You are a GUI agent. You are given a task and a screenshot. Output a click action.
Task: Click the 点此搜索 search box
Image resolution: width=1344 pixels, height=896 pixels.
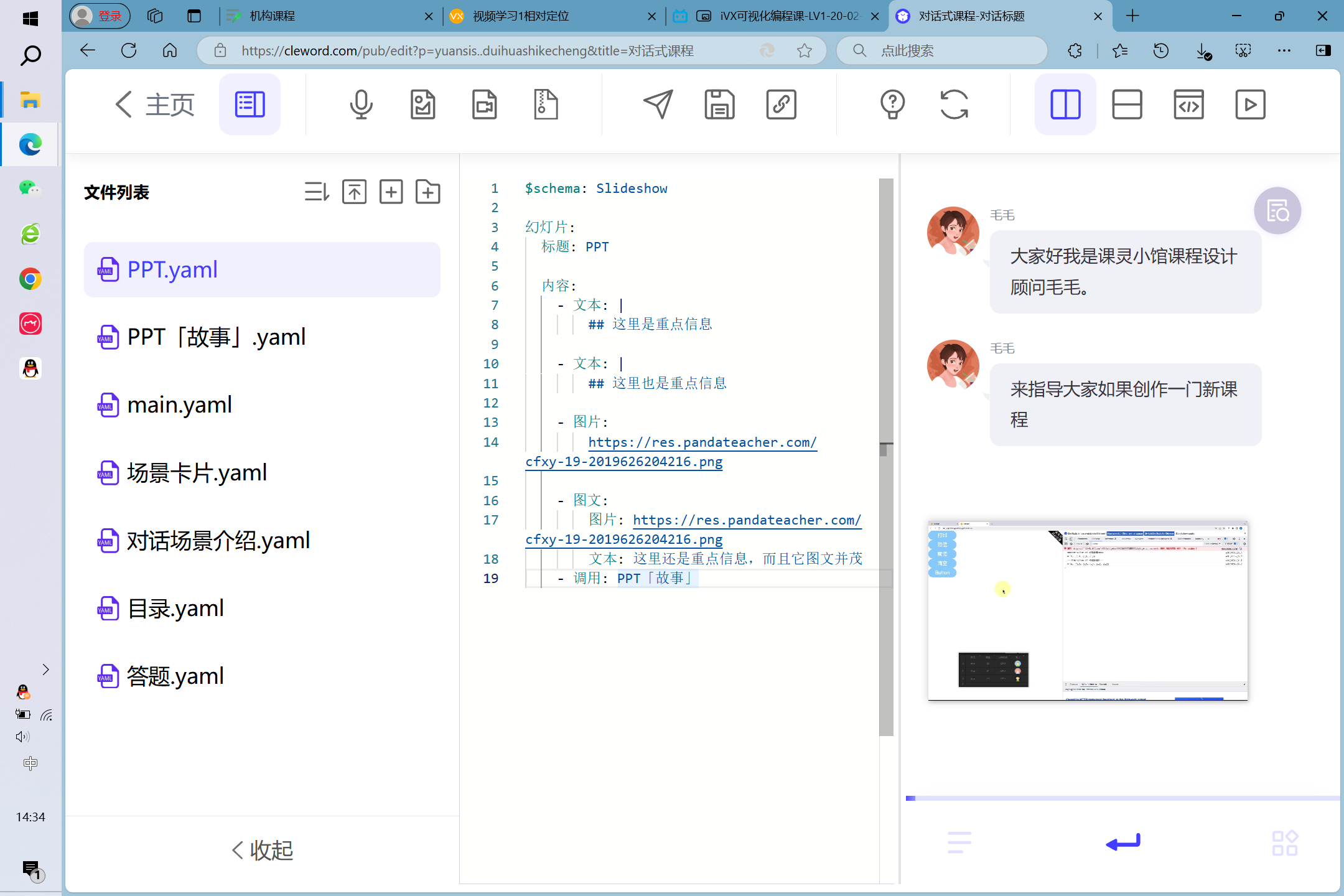click(x=942, y=50)
